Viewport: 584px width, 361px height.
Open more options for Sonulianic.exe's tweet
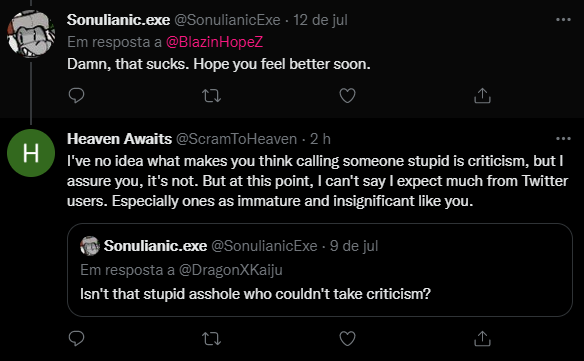click(x=563, y=20)
